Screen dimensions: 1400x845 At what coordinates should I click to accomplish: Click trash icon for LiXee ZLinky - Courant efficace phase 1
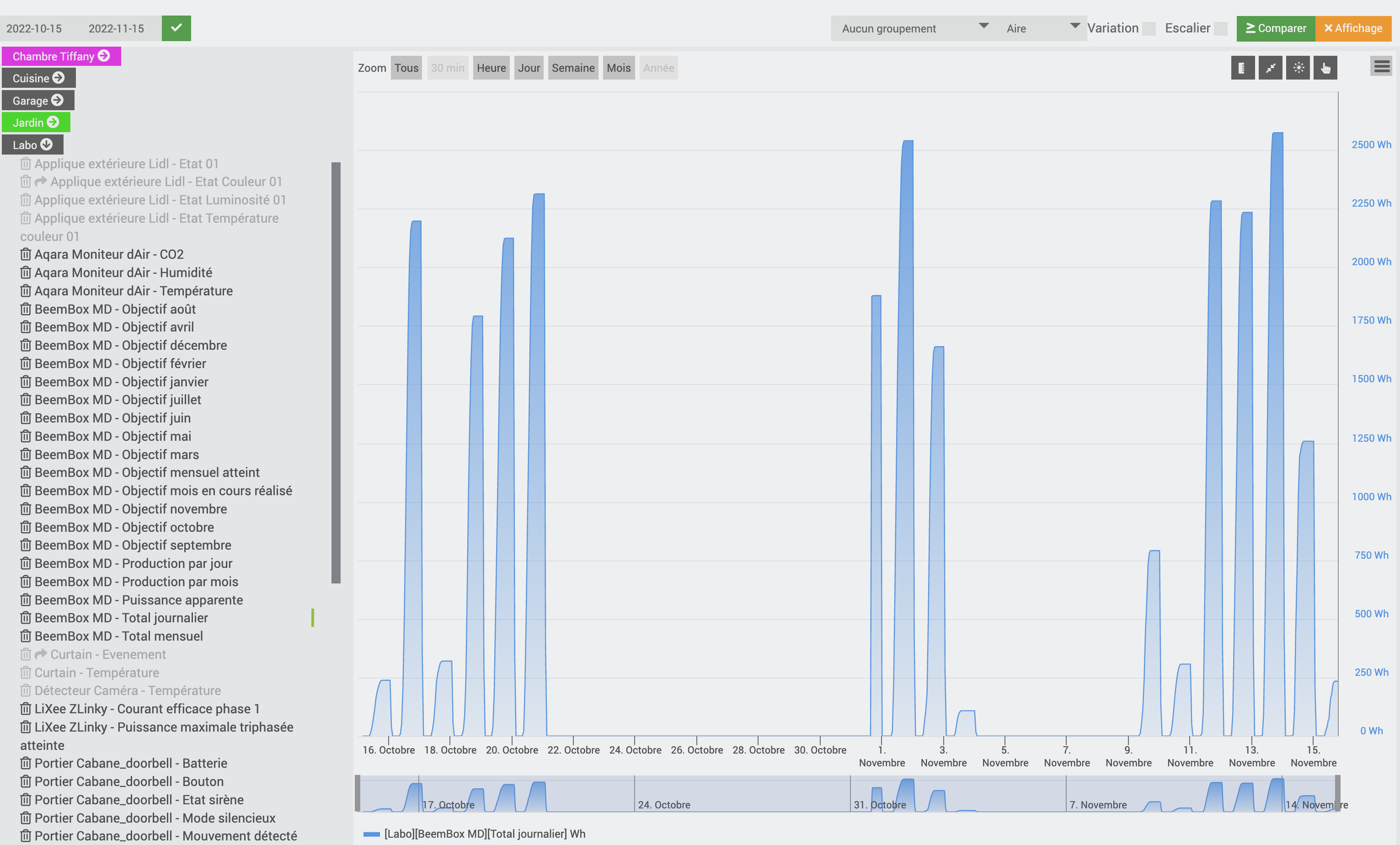coord(26,709)
